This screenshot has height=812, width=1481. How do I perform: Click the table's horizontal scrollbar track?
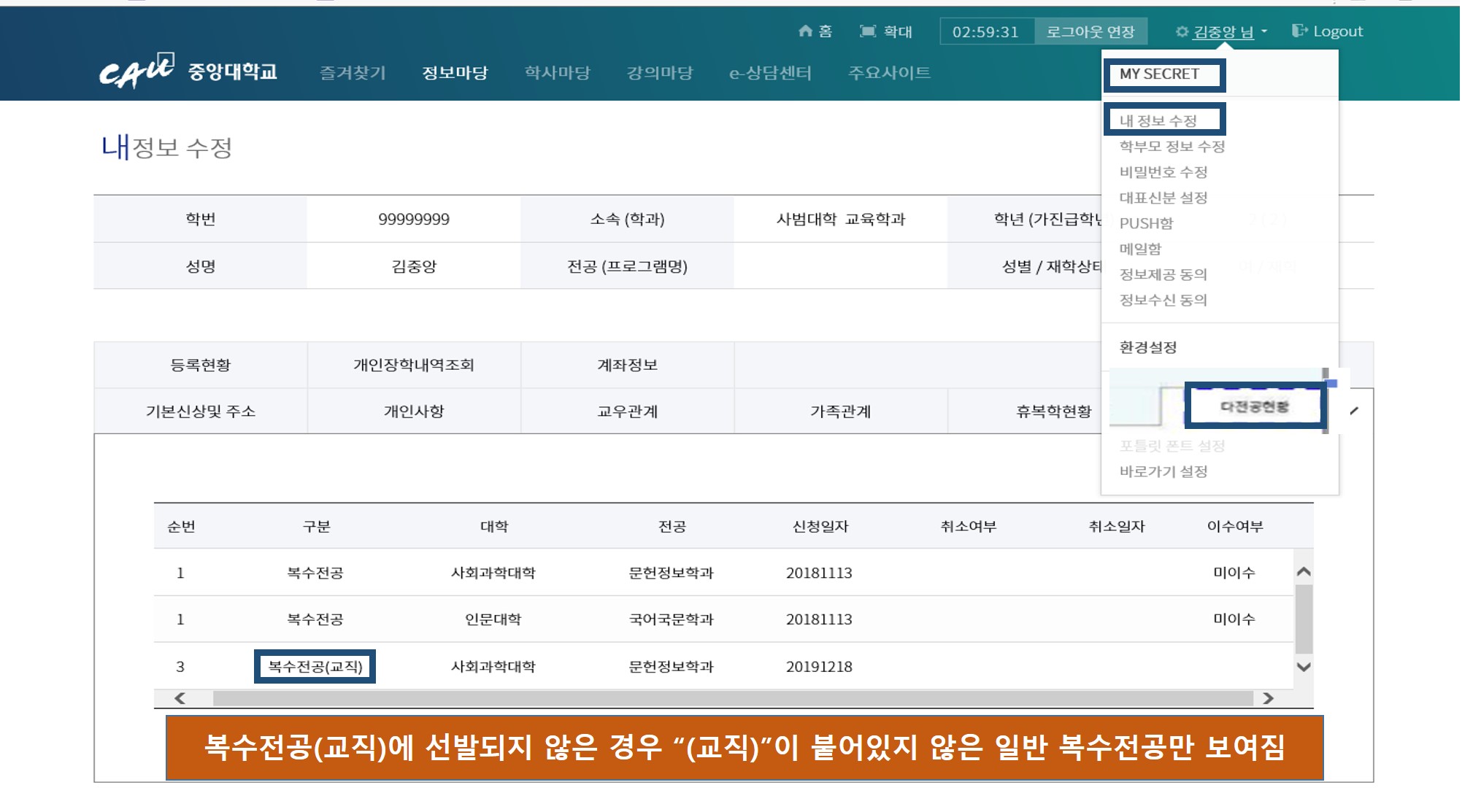(732, 698)
